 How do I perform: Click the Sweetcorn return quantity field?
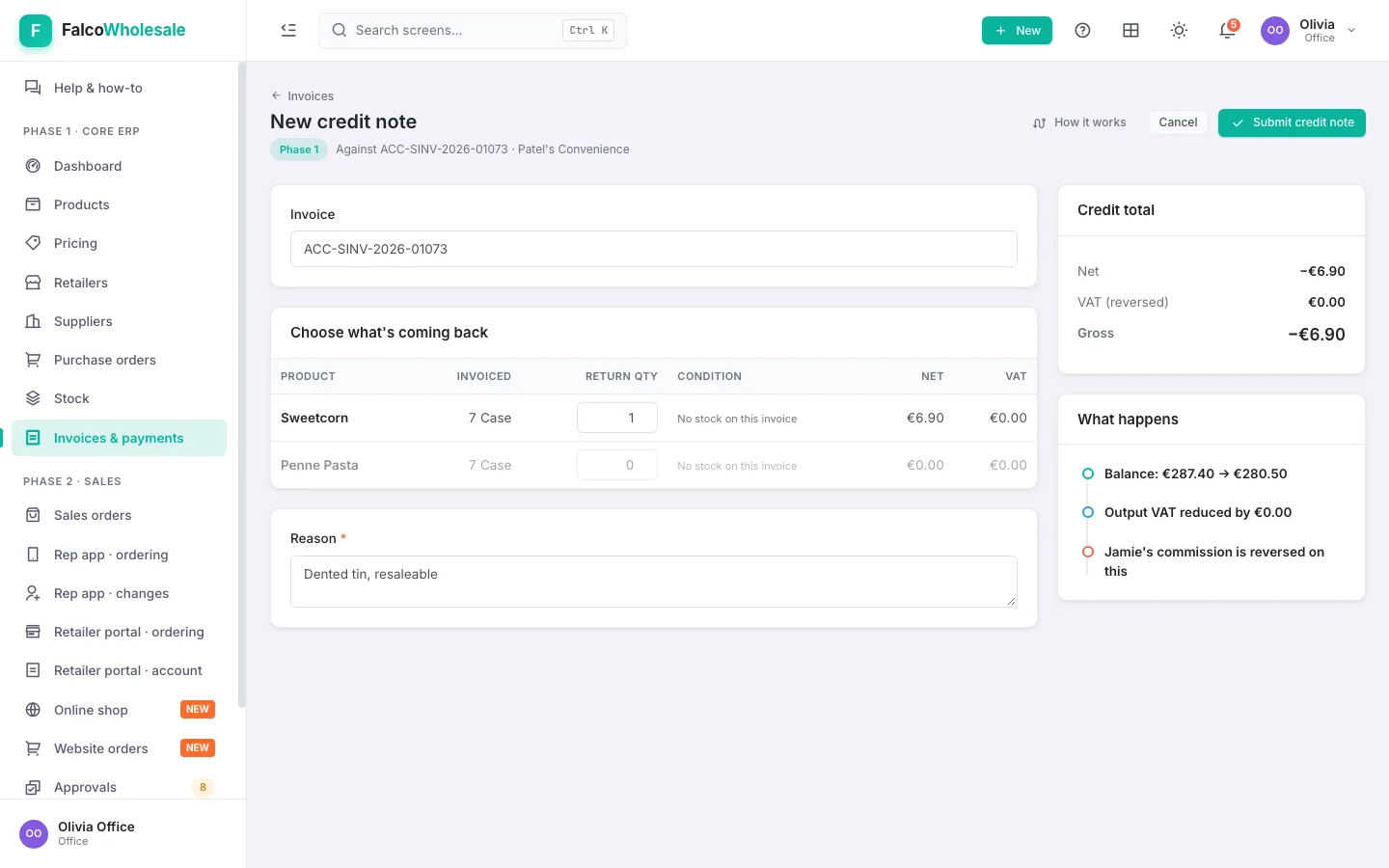click(x=617, y=418)
